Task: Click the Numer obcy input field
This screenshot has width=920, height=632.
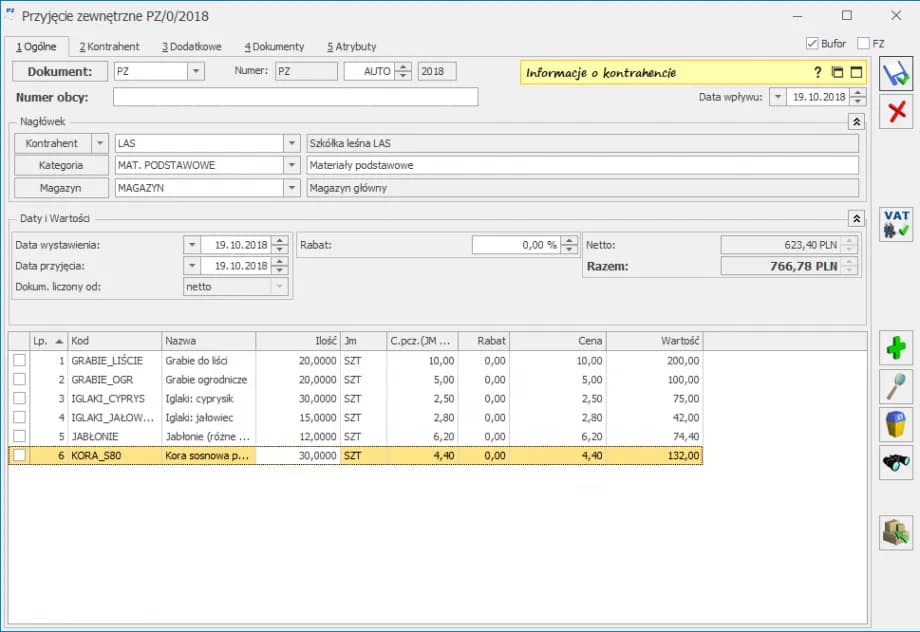Action: (x=295, y=97)
